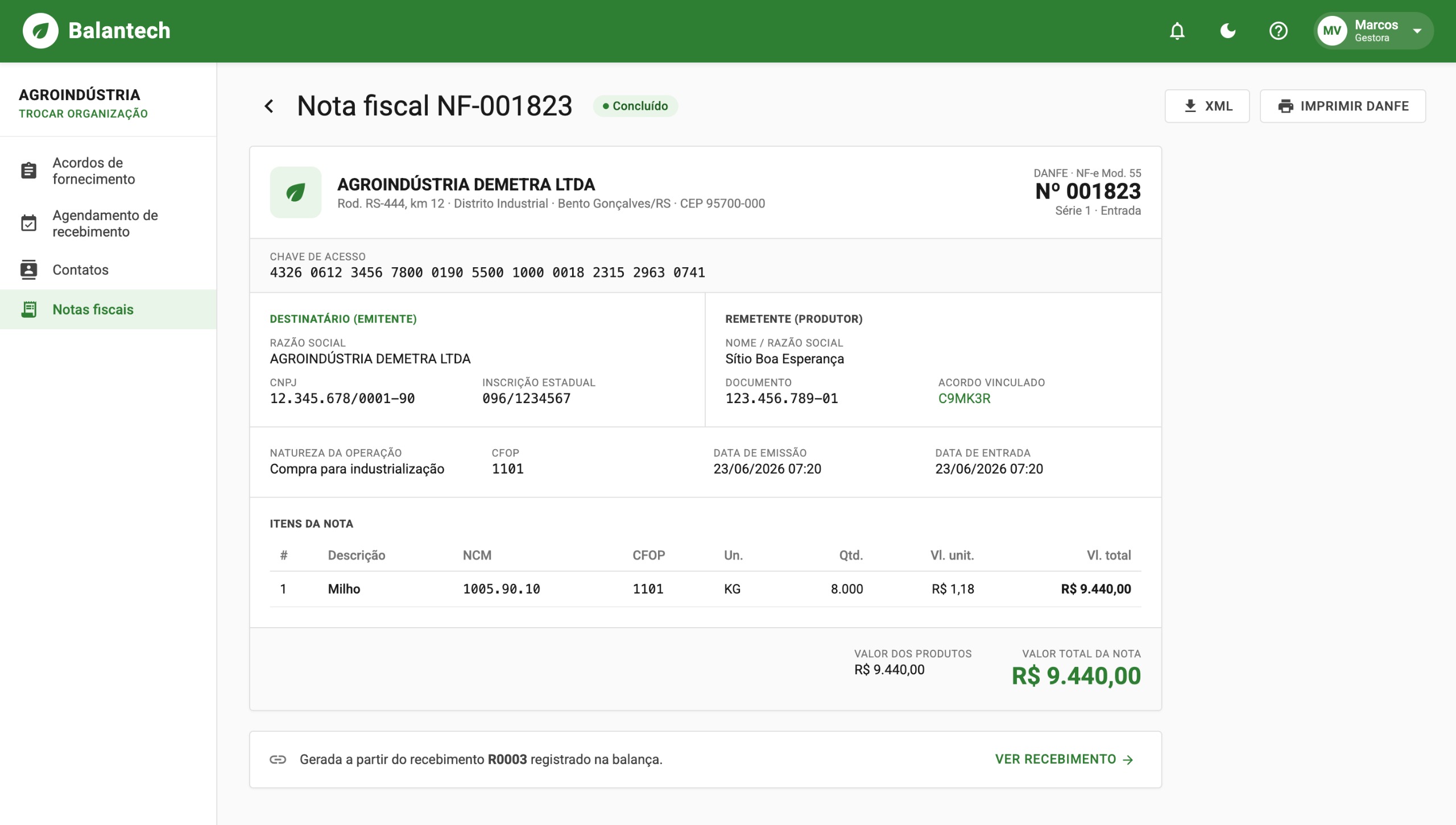The height and width of the screenshot is (825, 1456).
Task: Click the Balantech brand name
Action: click(119, 31)
